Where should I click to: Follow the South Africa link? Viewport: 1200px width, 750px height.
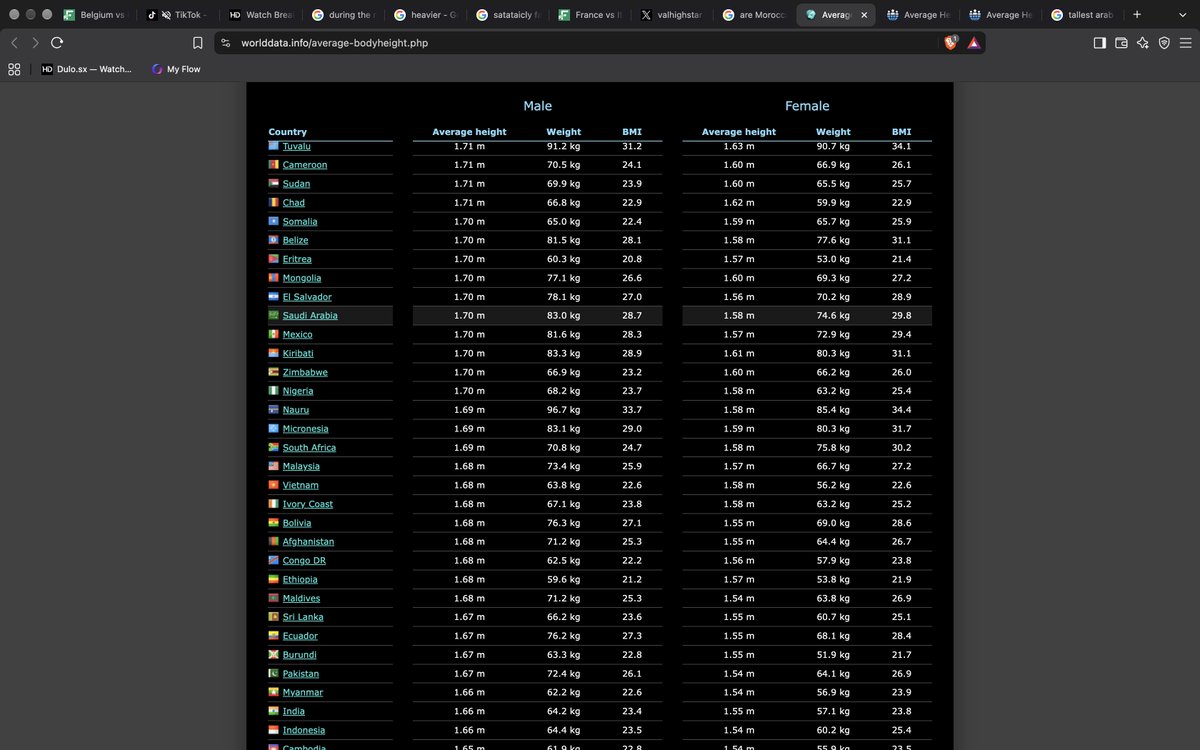pos(309,448)
